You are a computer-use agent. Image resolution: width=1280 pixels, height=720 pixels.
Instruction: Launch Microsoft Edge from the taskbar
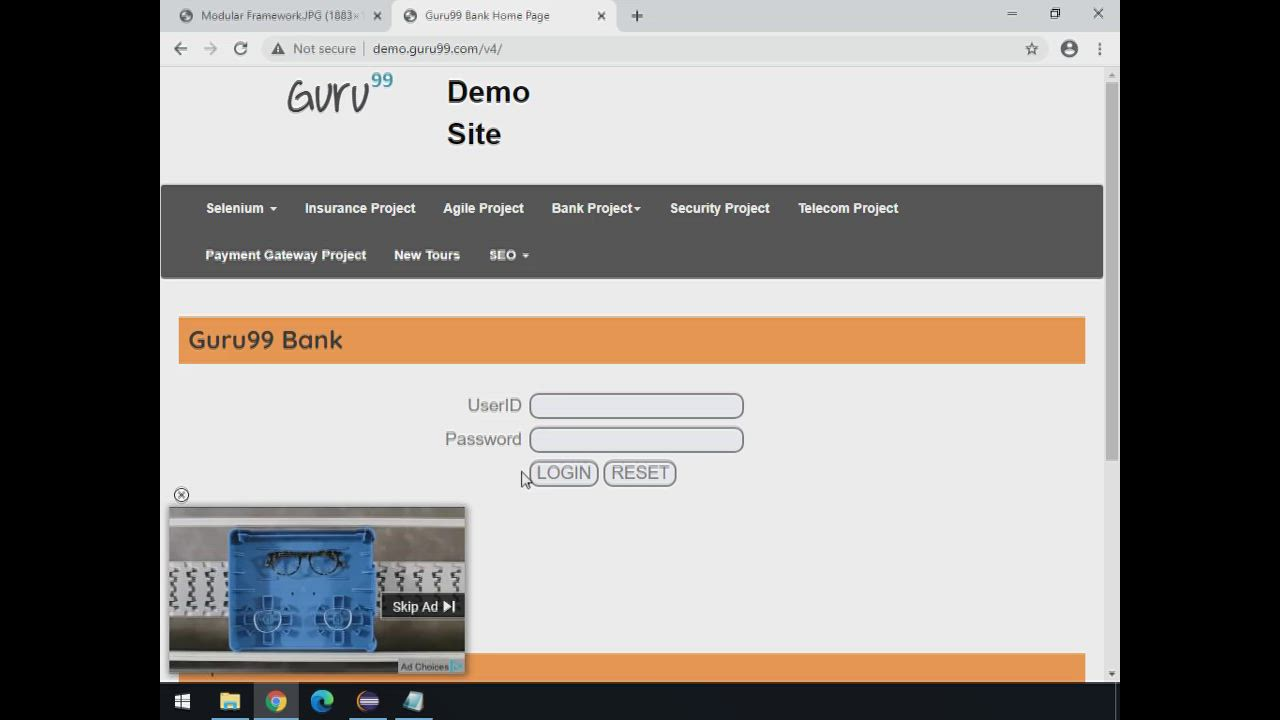[x=322, y=701]
